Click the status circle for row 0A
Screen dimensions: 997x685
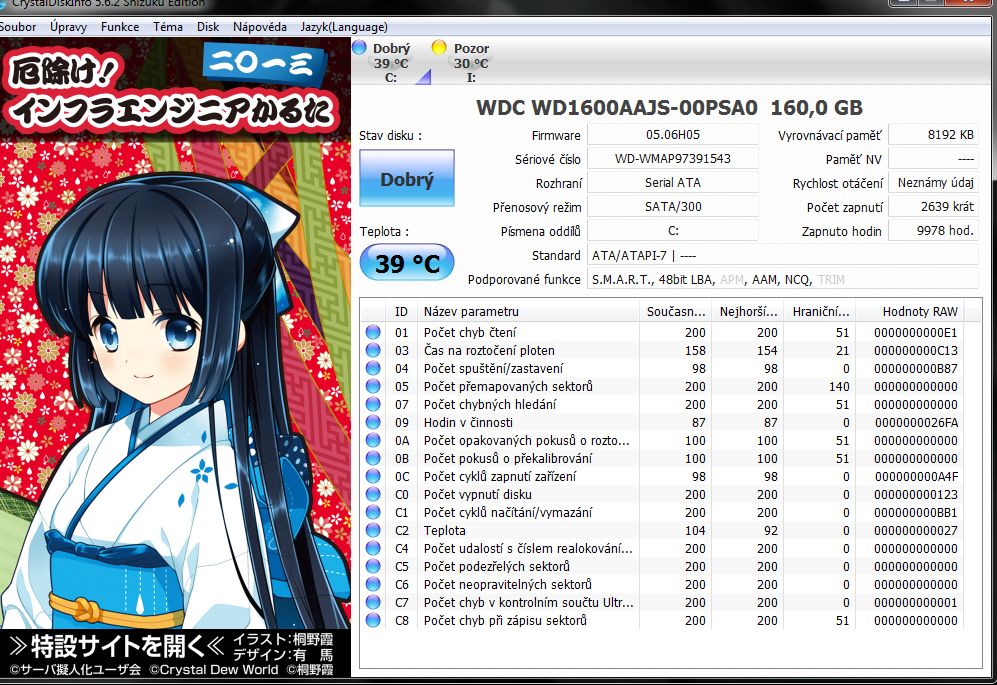coord(373,440)
